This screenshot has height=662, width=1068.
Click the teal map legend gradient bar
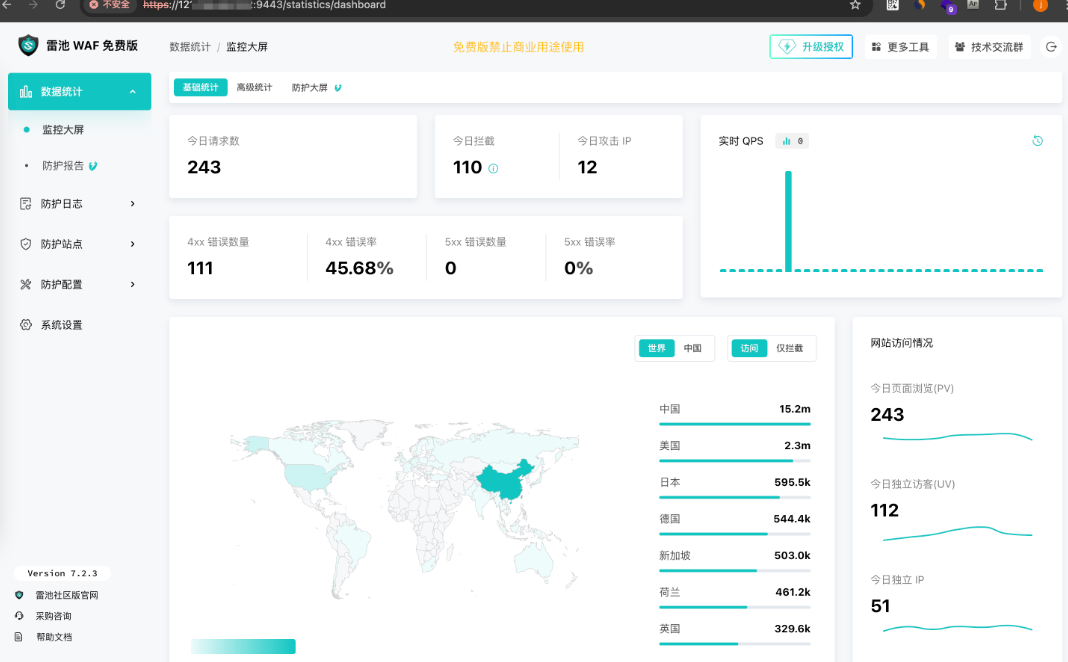tap(243, 646)
